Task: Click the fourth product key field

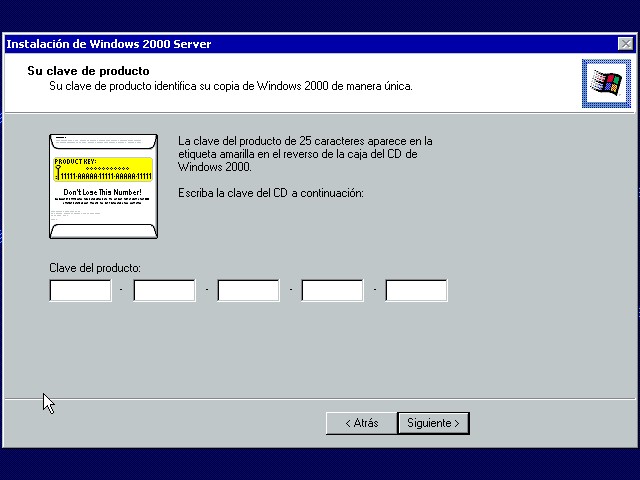Action: pos(332,290)
